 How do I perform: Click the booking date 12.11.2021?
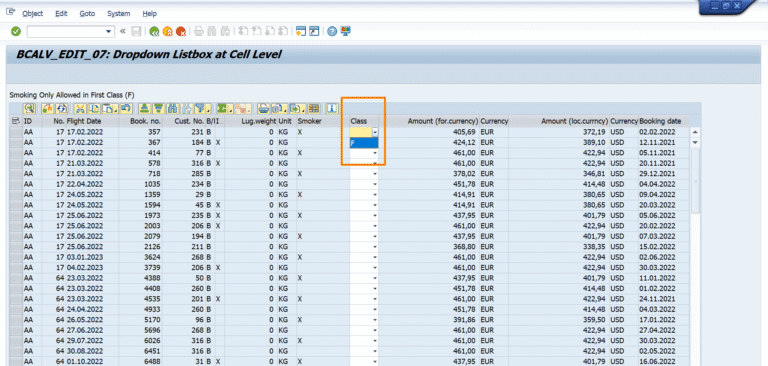(663, 142)
